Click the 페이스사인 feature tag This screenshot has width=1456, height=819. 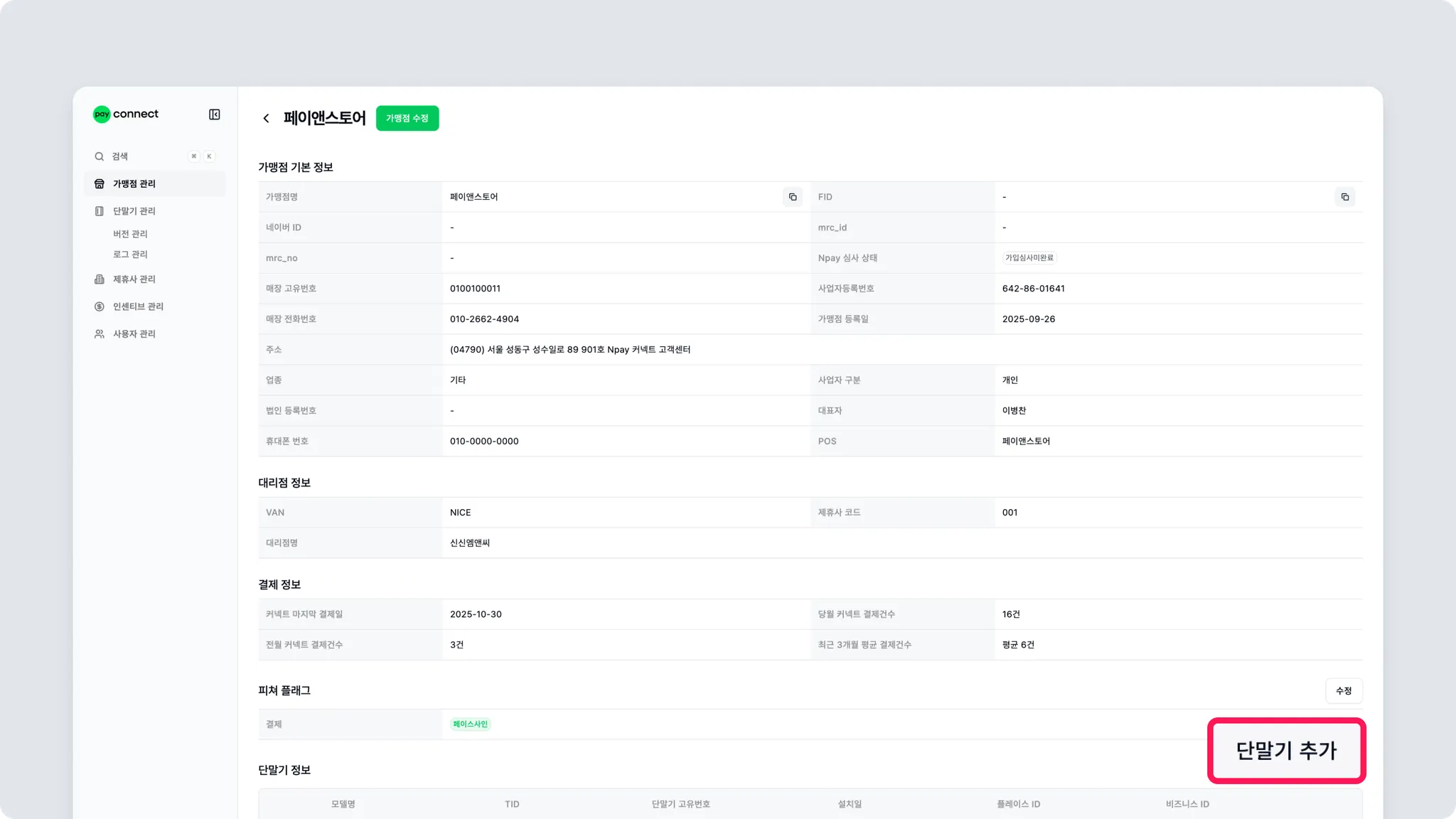tap(470, 724)
